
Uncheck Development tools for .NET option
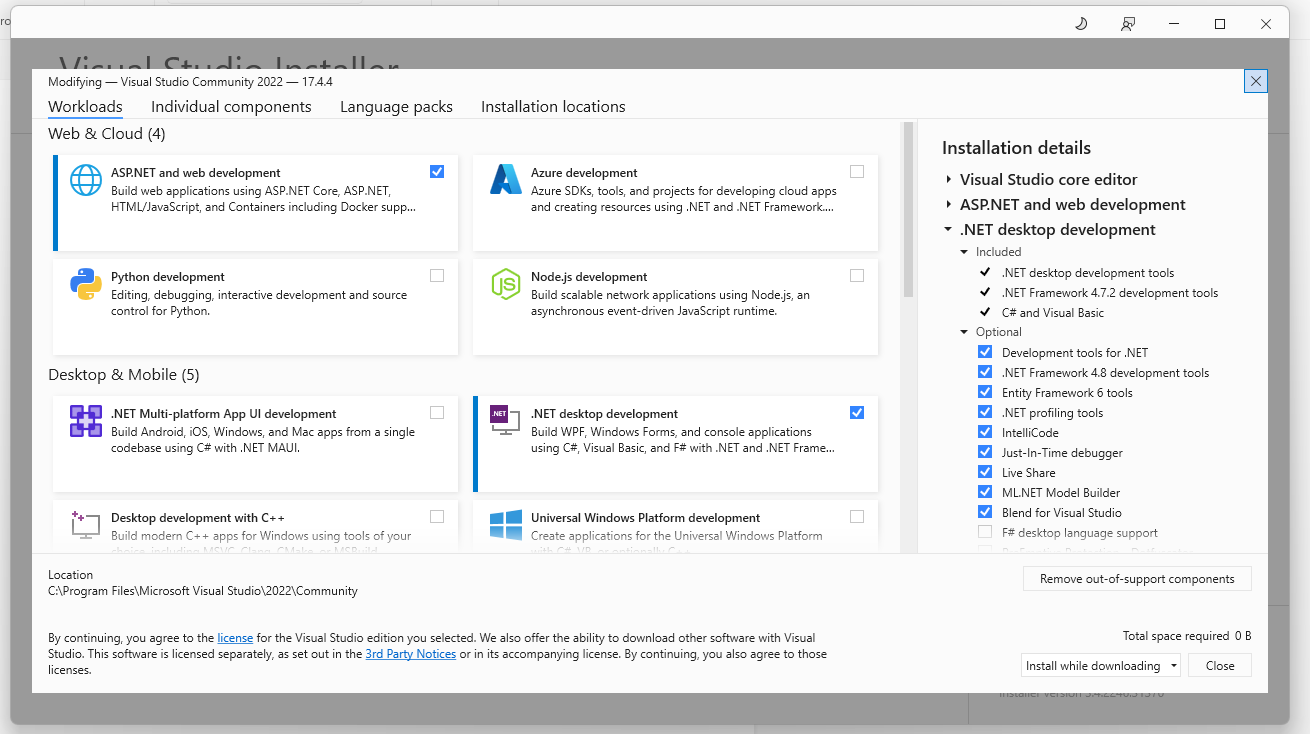point(985,352)
